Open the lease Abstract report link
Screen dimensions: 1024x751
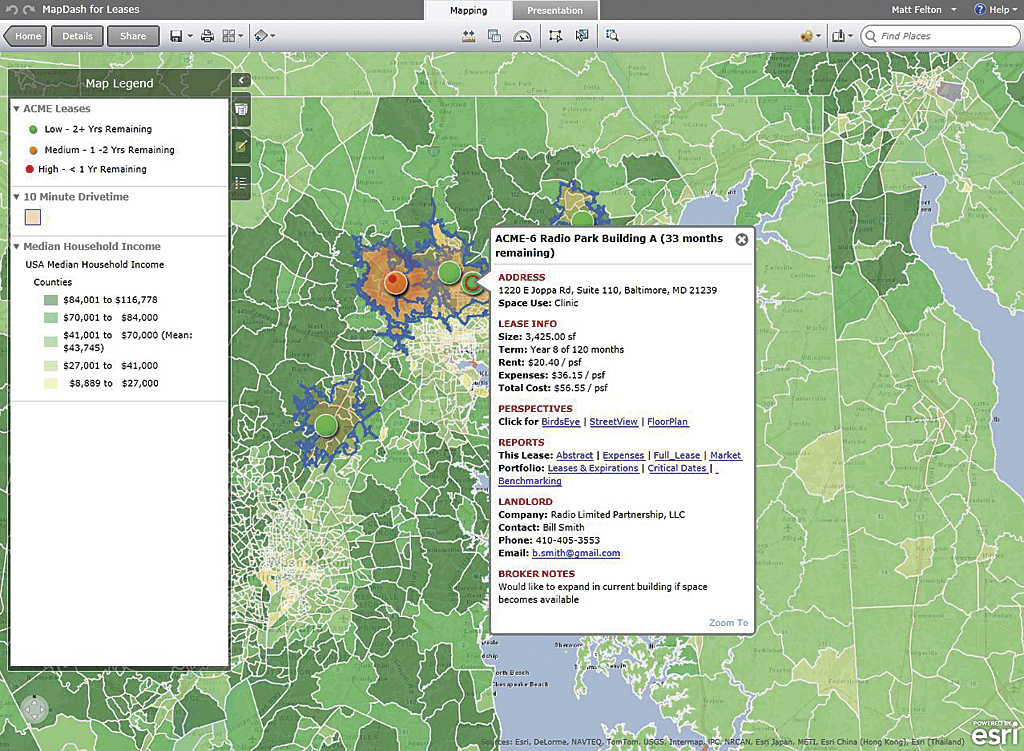(x=575, y=455)
